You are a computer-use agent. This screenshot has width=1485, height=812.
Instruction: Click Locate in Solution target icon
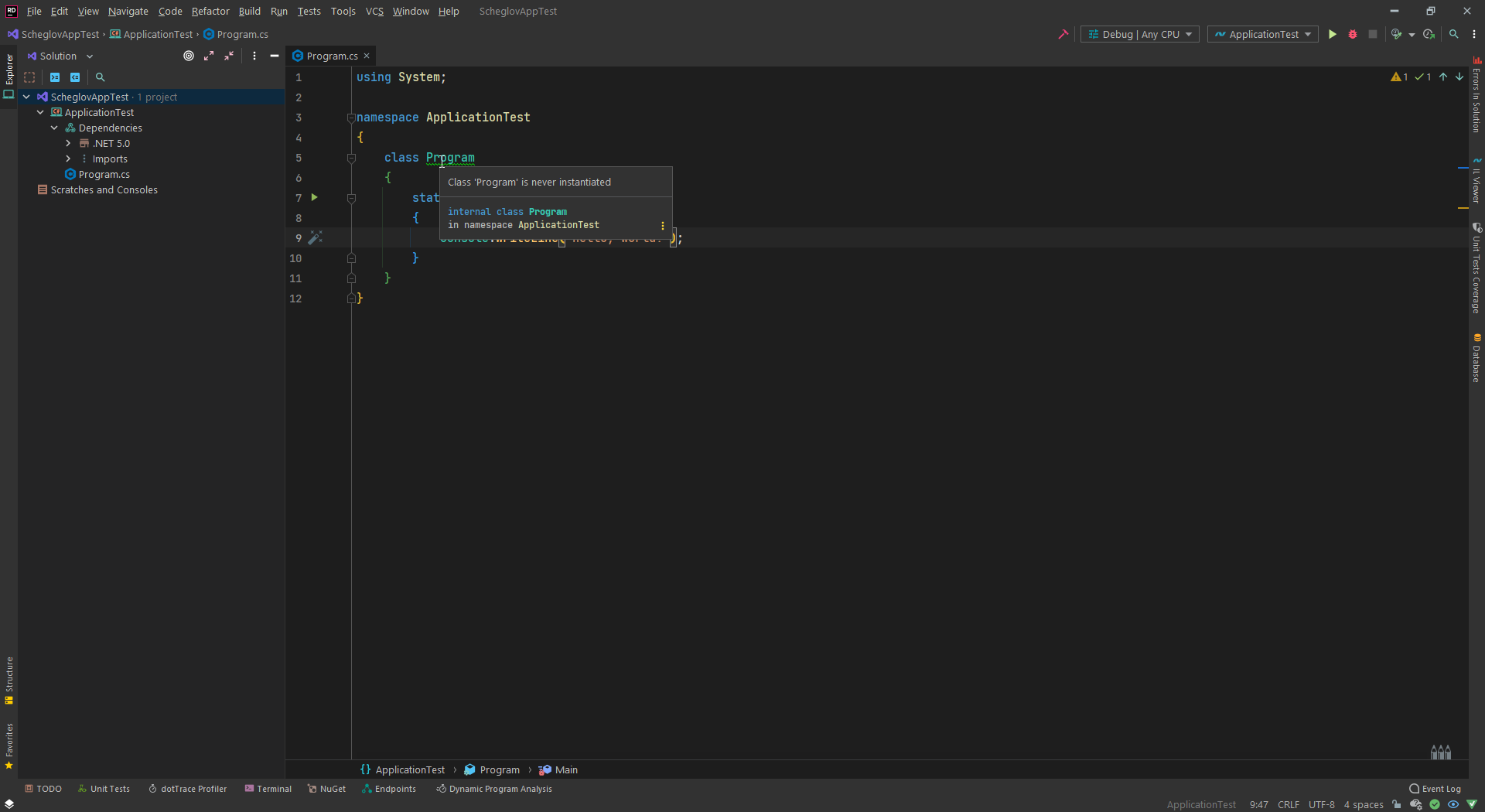[189, 56]
